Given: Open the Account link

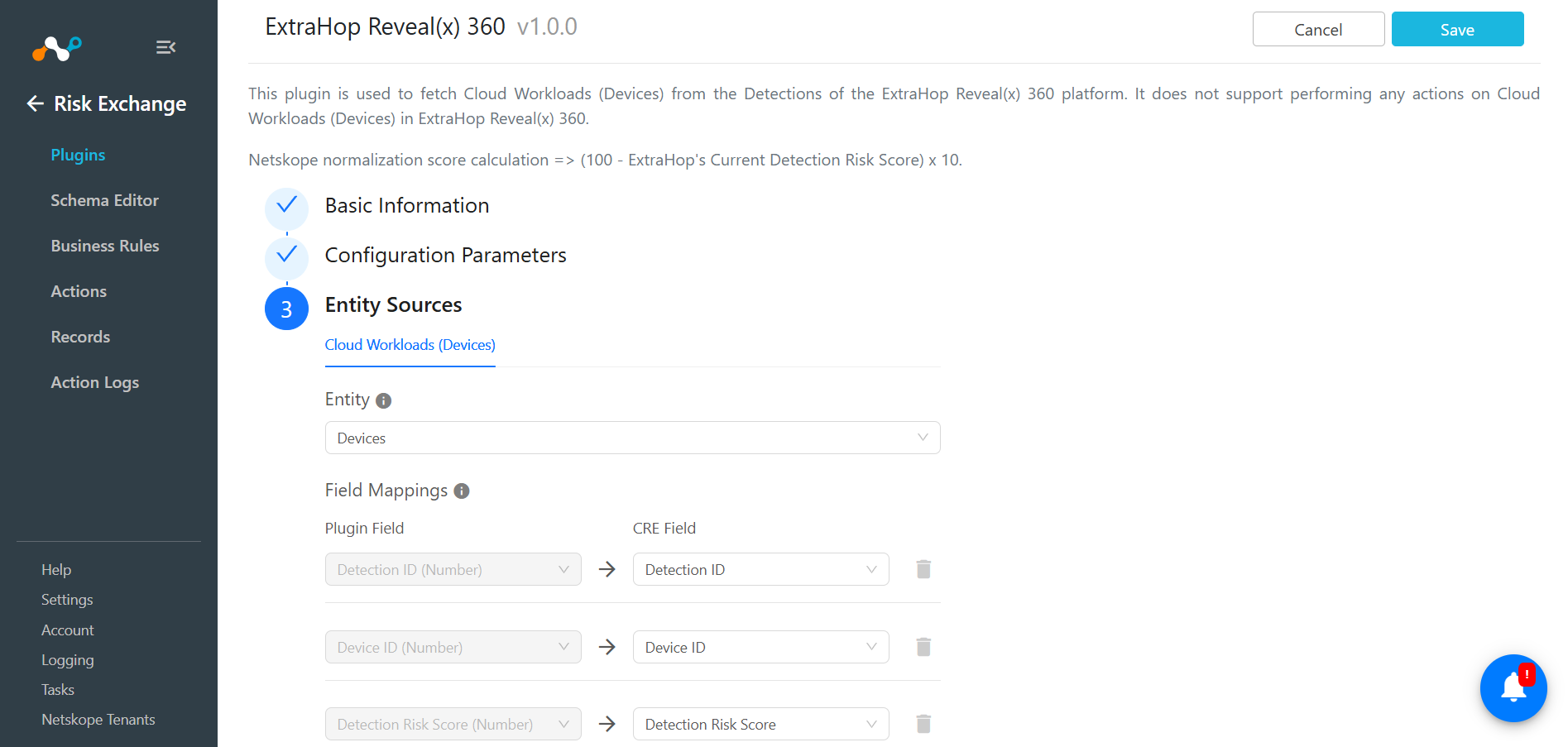Looking at the screenshot, I should click(68, 630).
